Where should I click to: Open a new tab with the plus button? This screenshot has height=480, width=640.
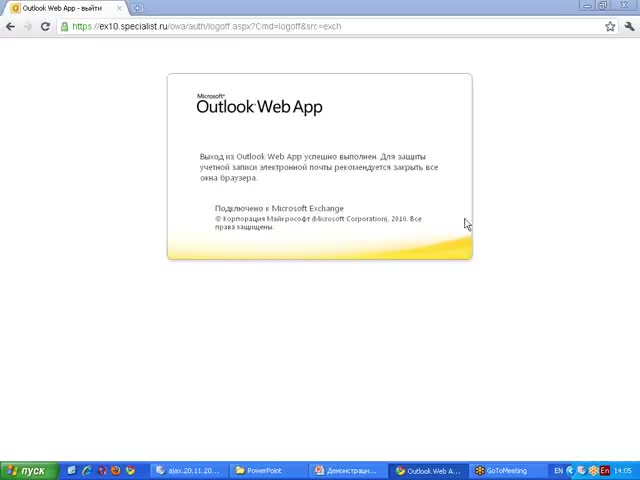click(138, 8)
